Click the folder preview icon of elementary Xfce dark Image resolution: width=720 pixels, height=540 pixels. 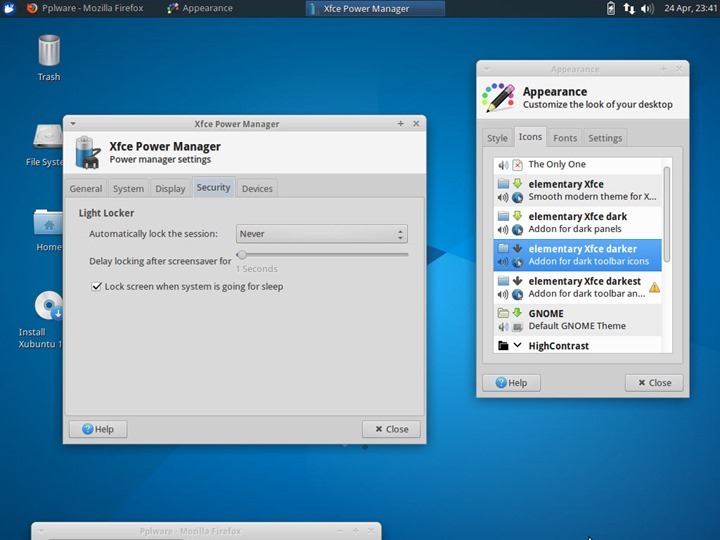503,216
